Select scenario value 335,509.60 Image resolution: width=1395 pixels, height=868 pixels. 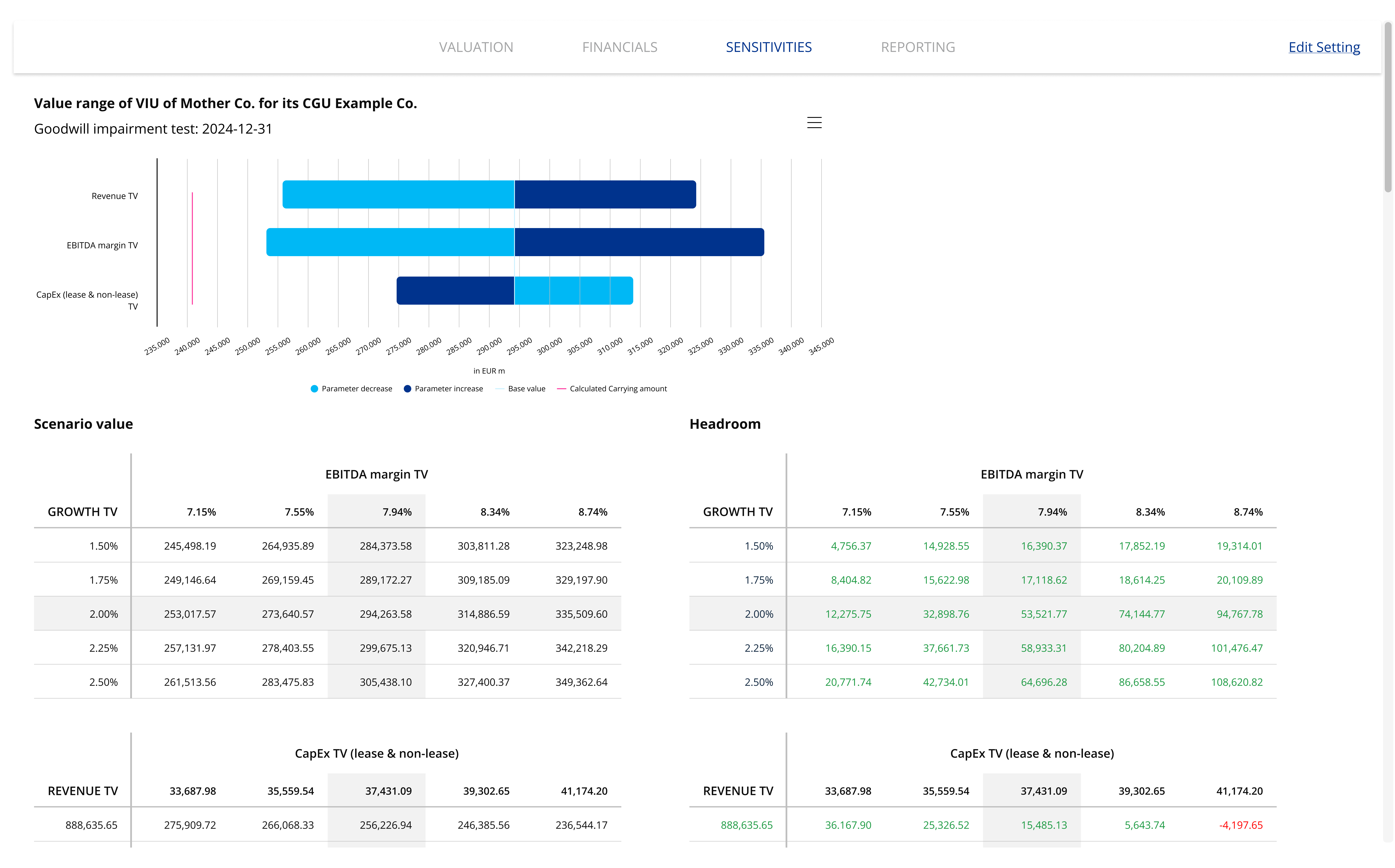click(582, 614)
